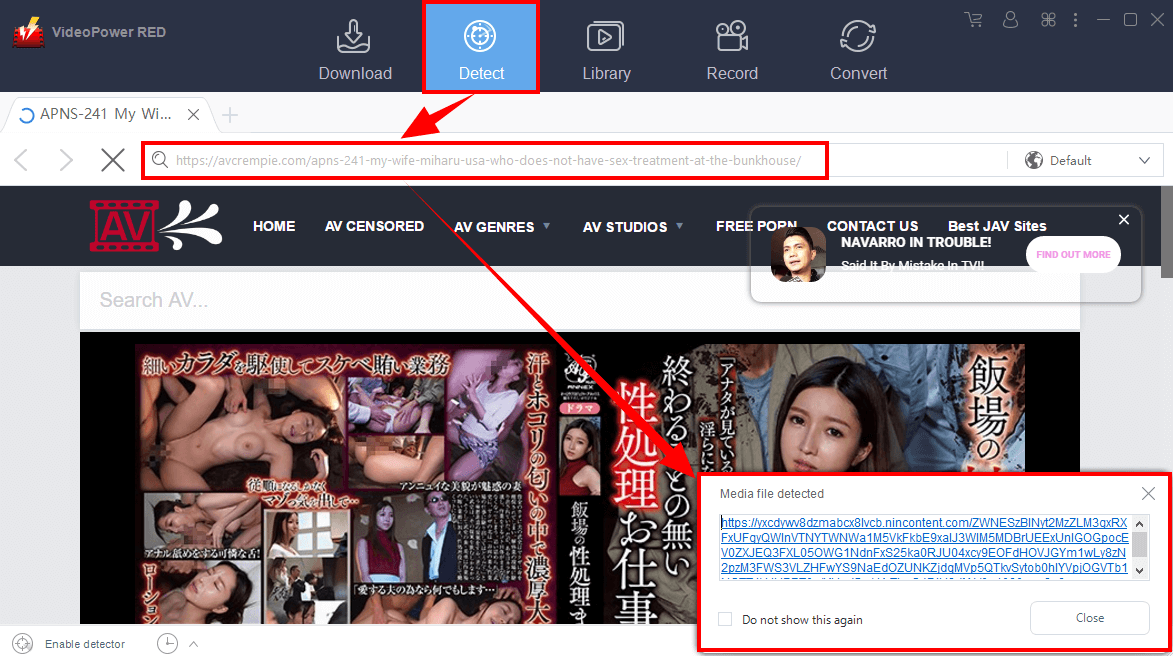
Task: Open the Download section
Action: 355,49
